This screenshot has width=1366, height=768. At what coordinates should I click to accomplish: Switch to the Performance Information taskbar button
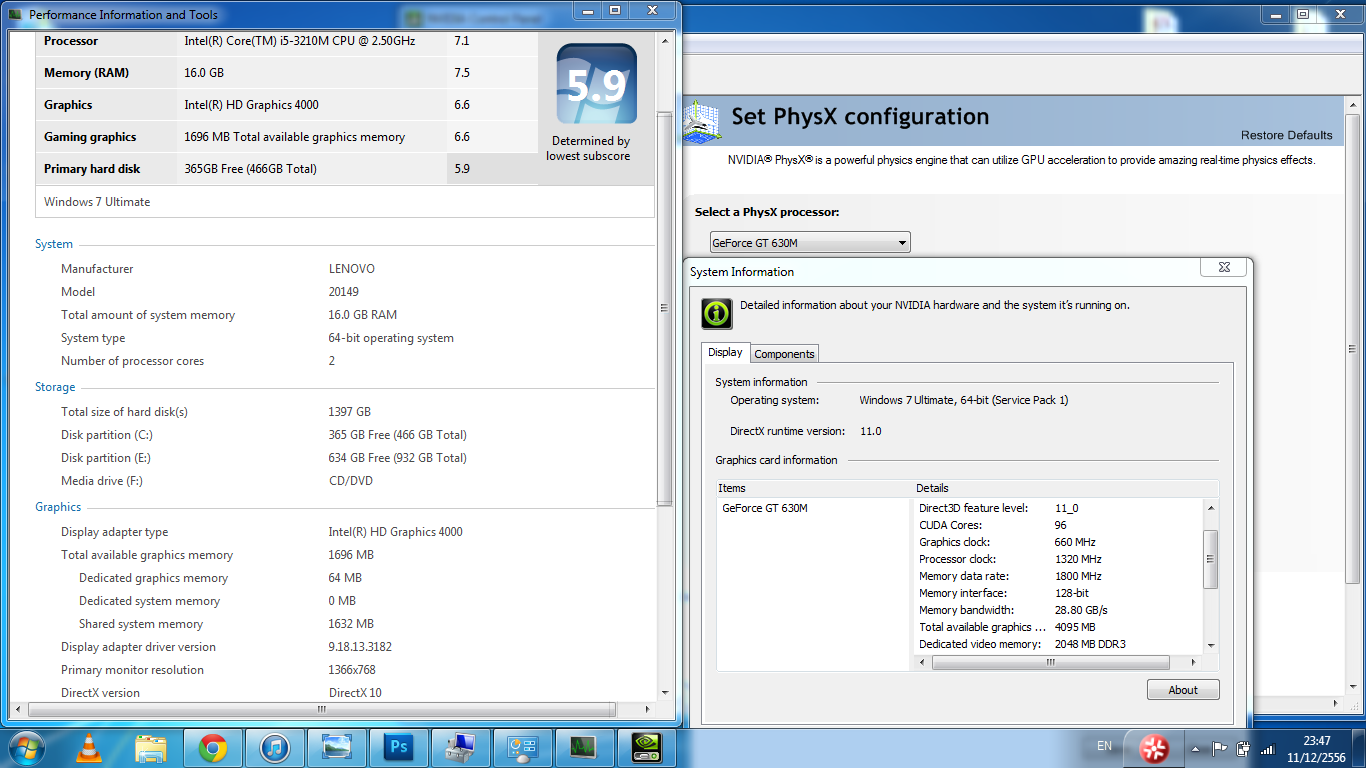pyautogui.click(x=522, y=748)
